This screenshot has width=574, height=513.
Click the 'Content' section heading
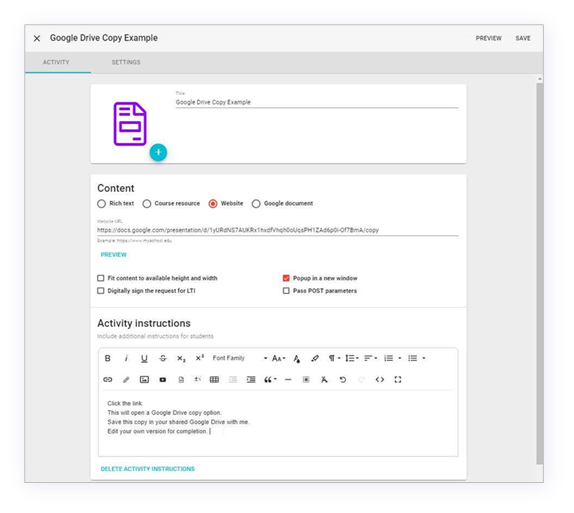(x=116, y=188)
